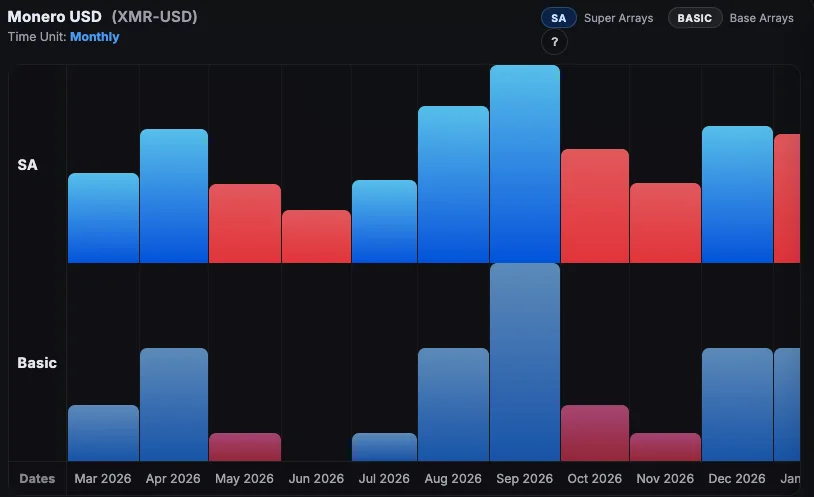Click the blue SA bar for Apr 2026

[x=174, y=196]
